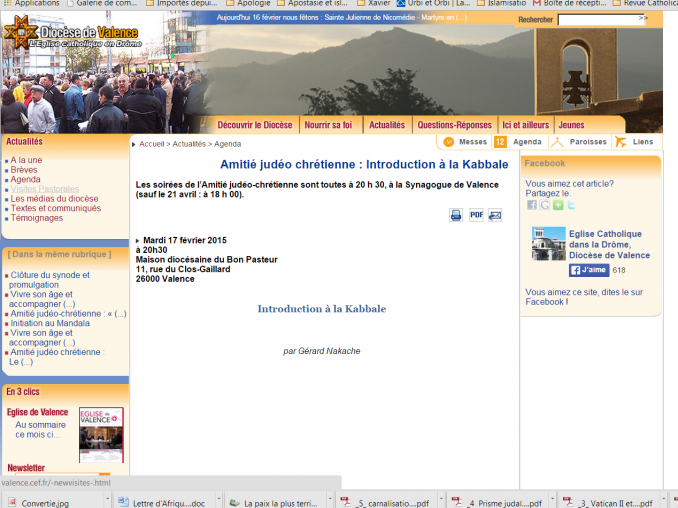Screen dimensions: 678x508
Task: Open the Témoignages sidebar link
Action: [x=37, y=218]
